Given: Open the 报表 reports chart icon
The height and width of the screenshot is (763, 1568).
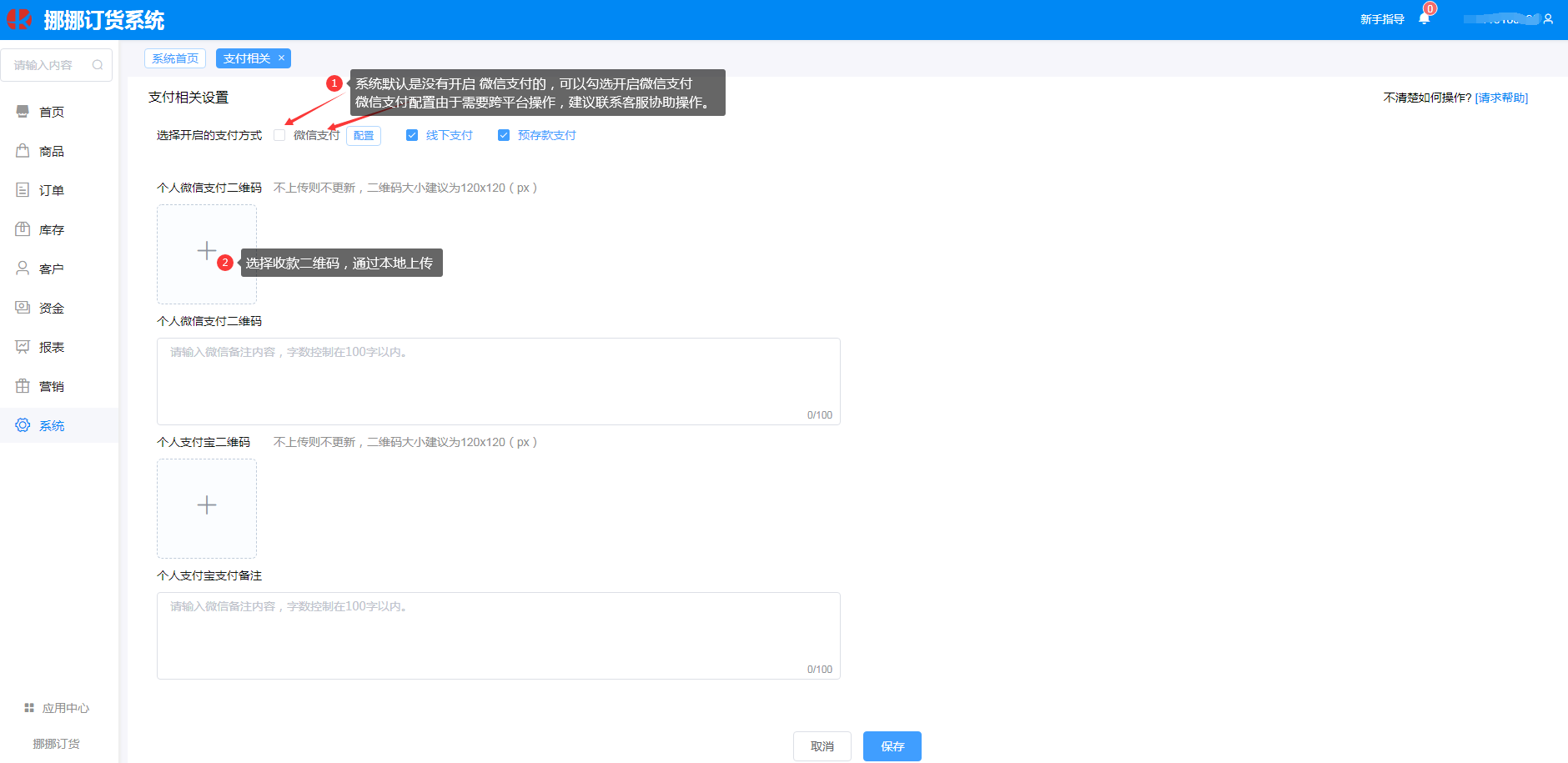Looking at the screenshot, I should point(23,347).
